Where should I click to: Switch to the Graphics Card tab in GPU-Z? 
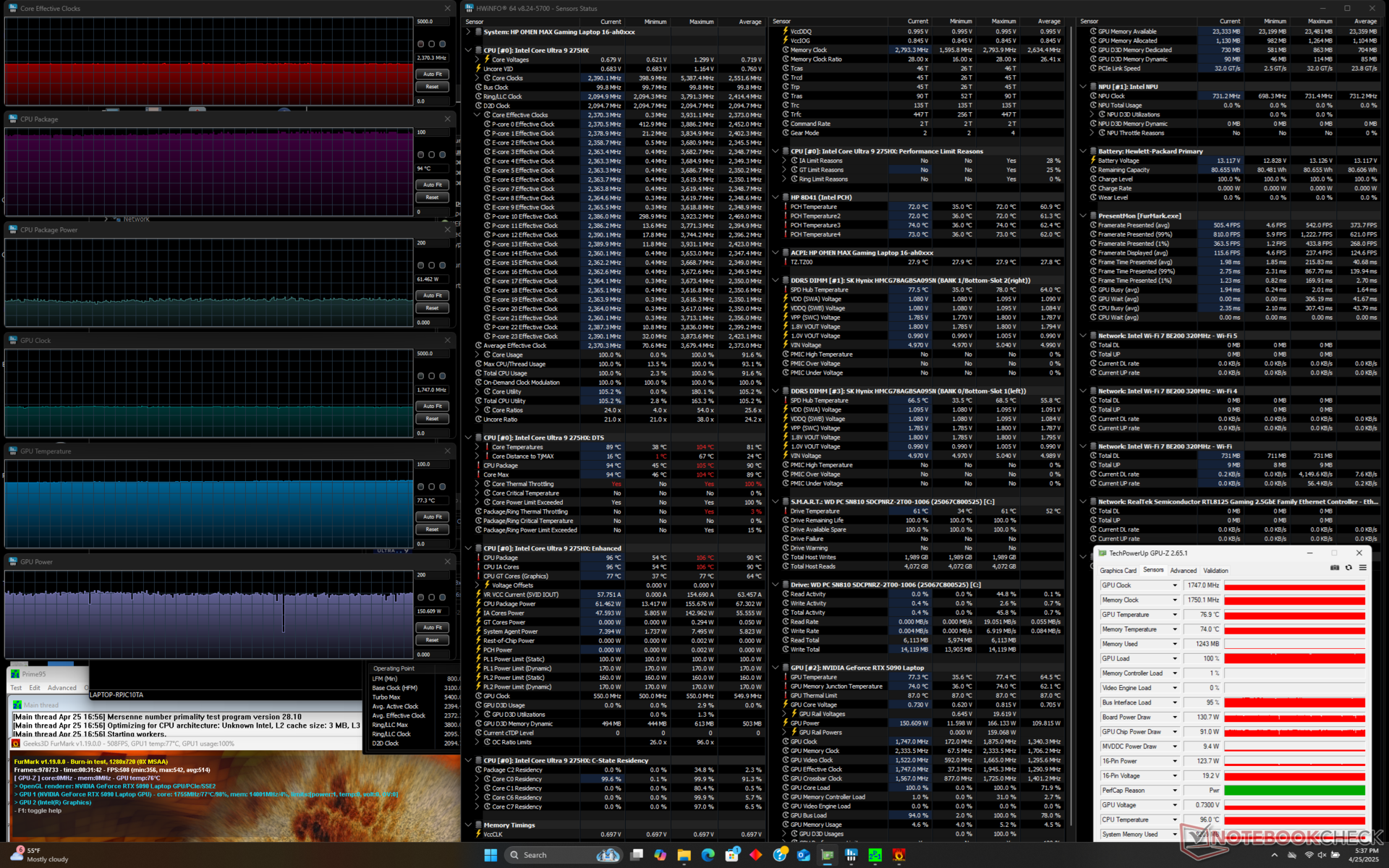pyautogui.click(x=1118, y=571)
